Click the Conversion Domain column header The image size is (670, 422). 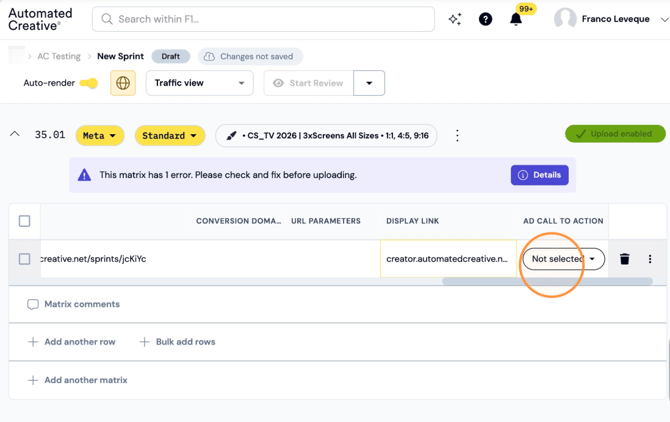(238, 221)
